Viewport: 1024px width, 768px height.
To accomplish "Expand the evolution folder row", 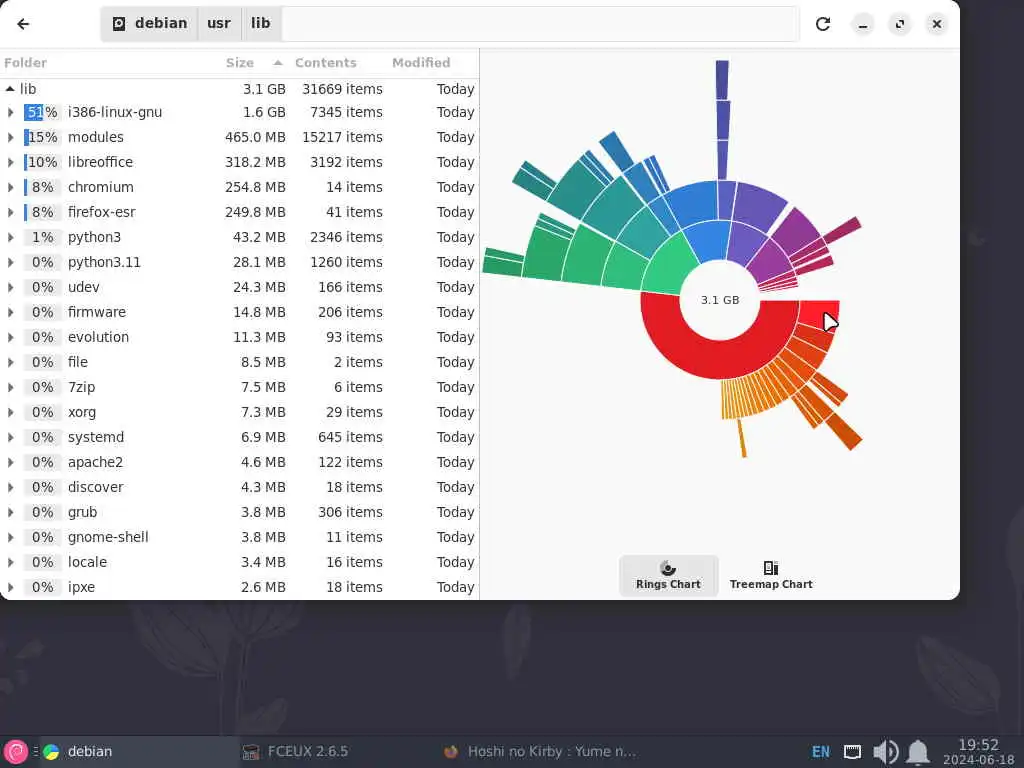I will coord(10,337).
